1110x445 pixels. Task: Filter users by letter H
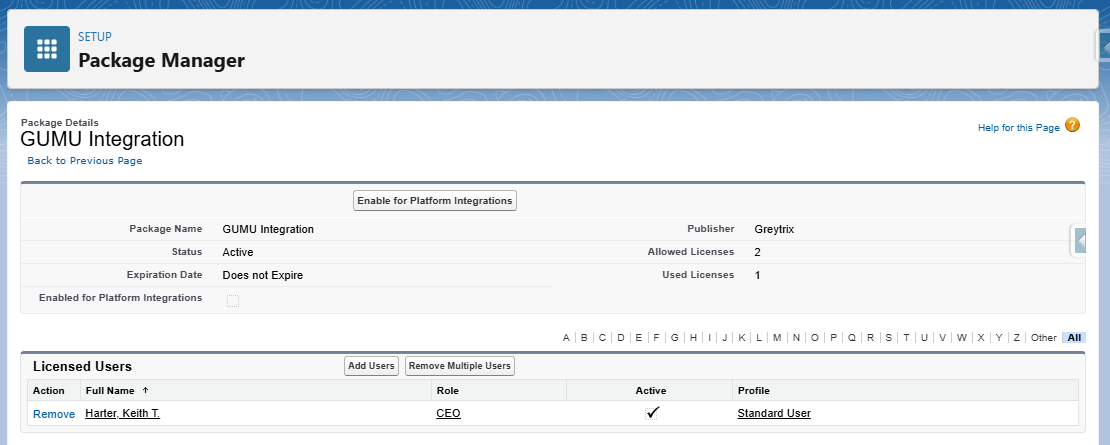pyautogui.click(x=694, y=337)
